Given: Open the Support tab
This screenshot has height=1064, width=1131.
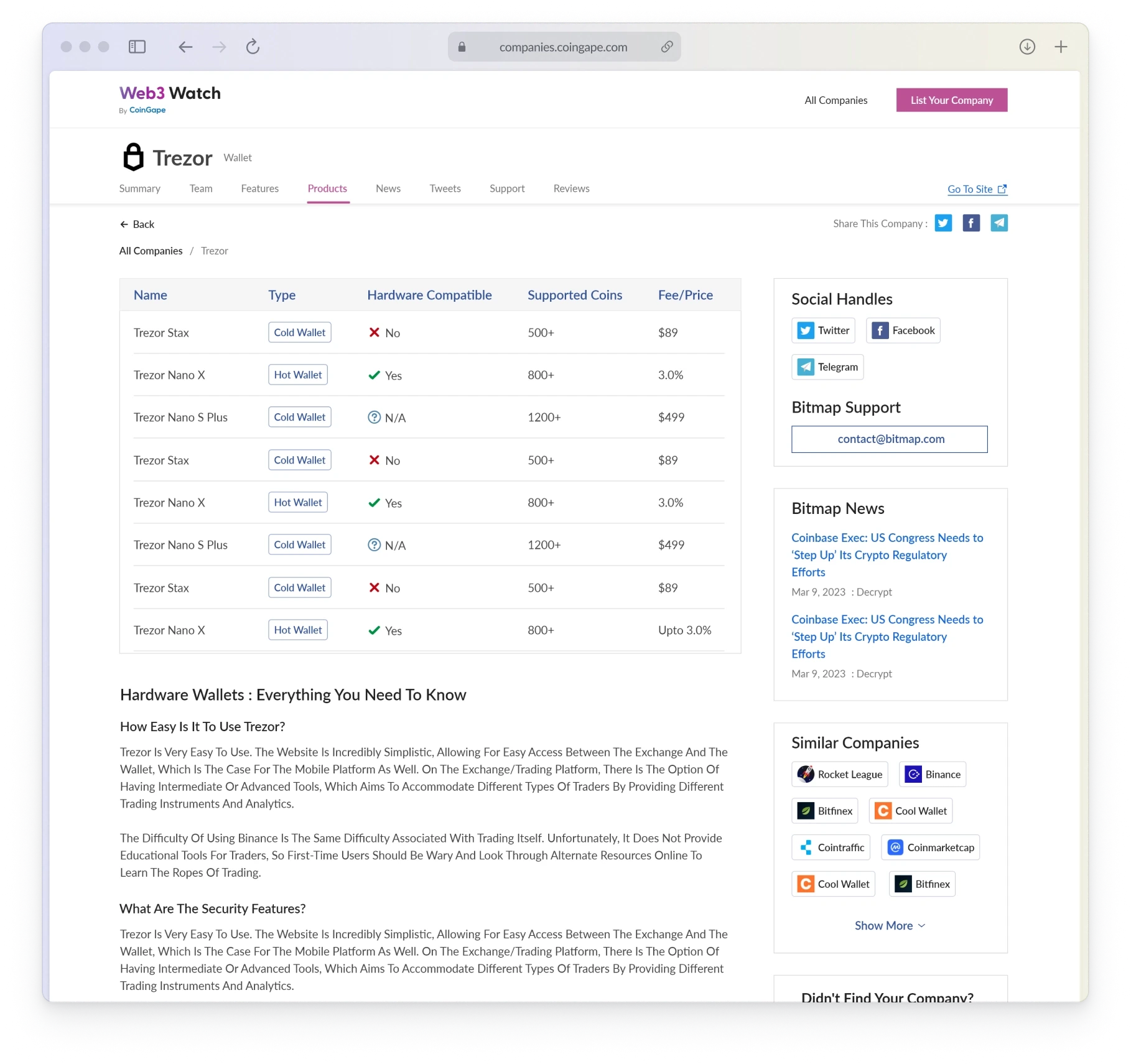Looking at the screenshot, I should tap(507, 189).
